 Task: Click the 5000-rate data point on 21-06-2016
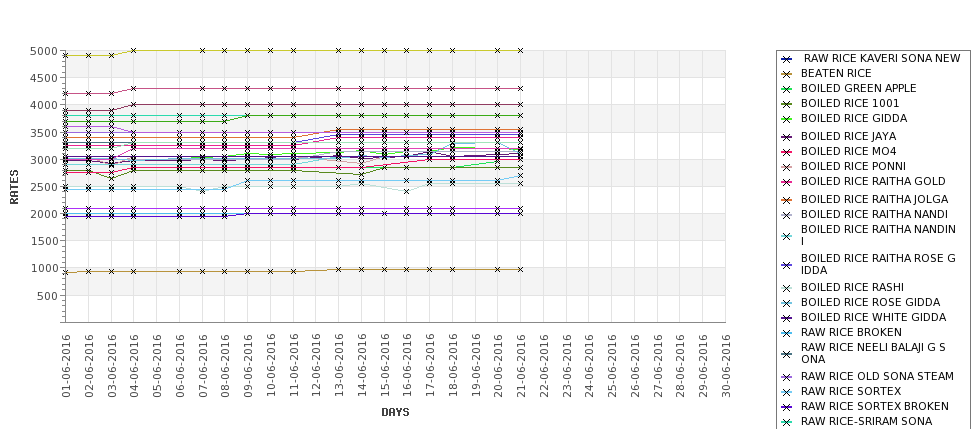[520, 50]
